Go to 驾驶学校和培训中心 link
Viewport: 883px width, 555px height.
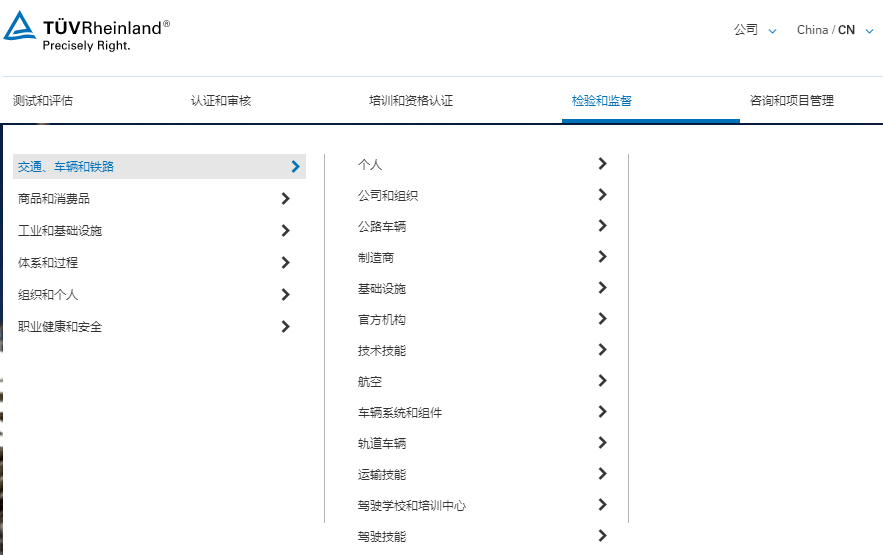pyautogui.click(x=412, y=506)
